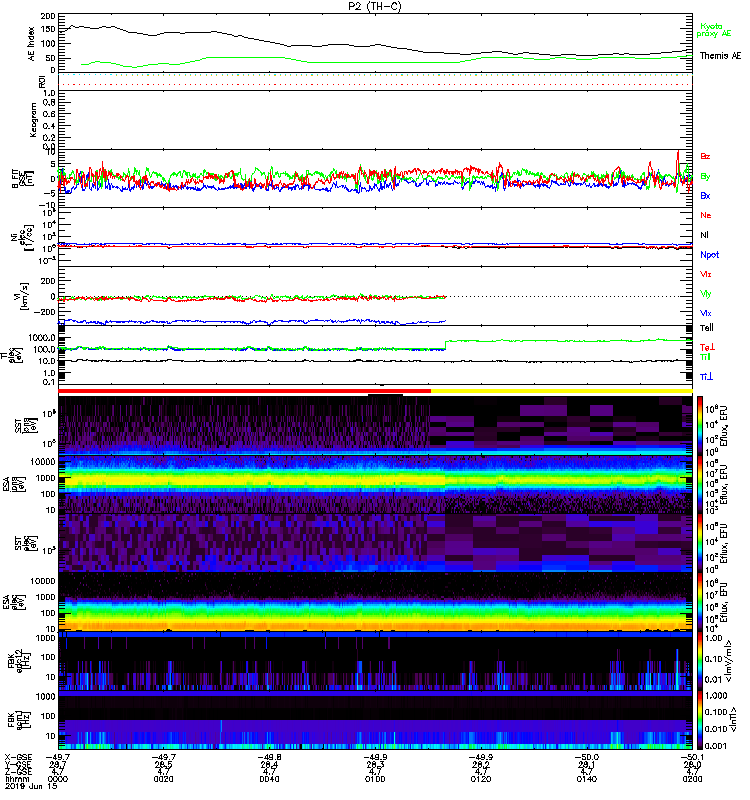Screen dimensions: 750x800
Task: Click the ESA electron energy spectrogram panel
Action: [375, 601]
